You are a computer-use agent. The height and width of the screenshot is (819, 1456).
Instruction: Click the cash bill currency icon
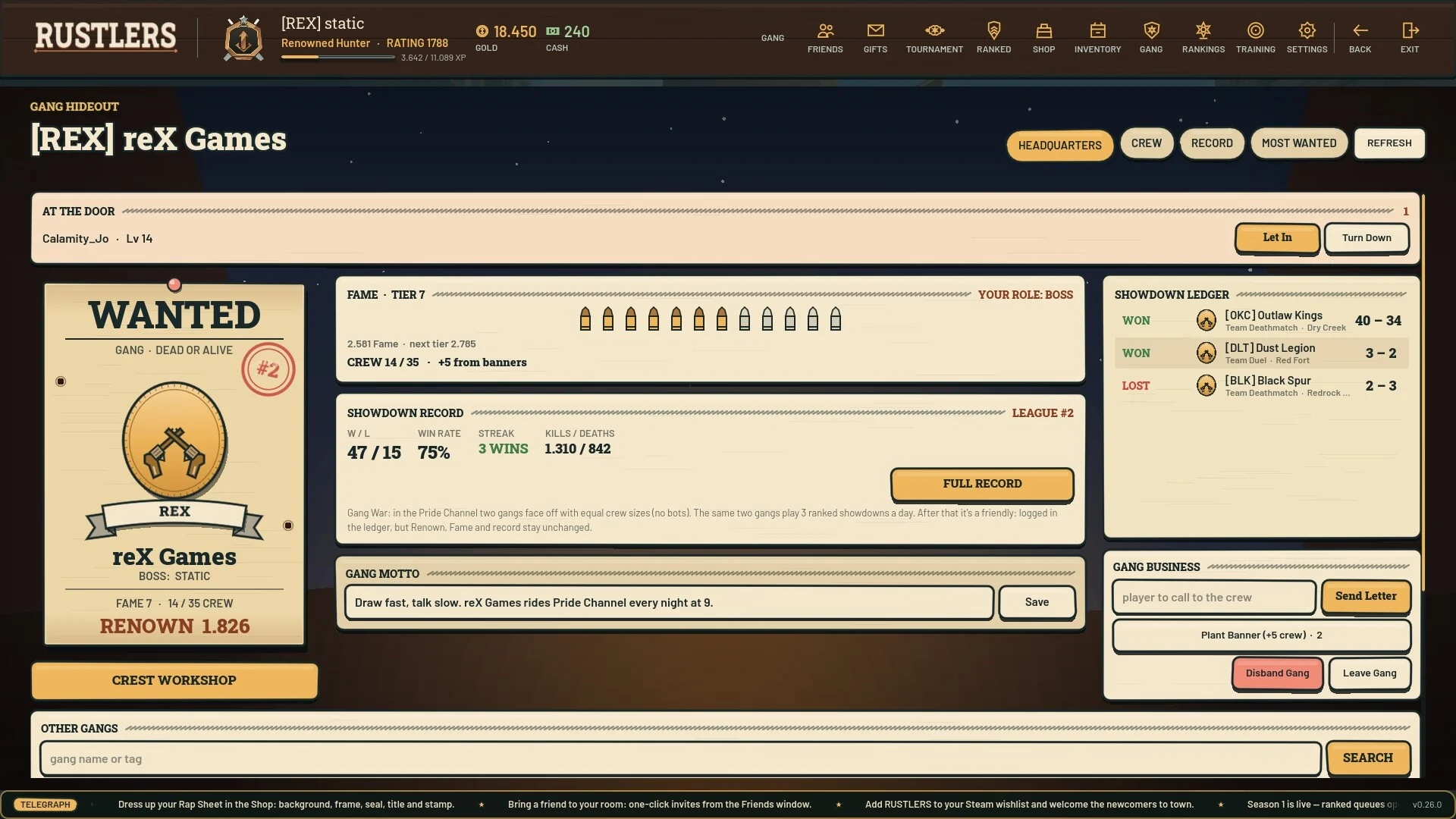pos(553,31)
